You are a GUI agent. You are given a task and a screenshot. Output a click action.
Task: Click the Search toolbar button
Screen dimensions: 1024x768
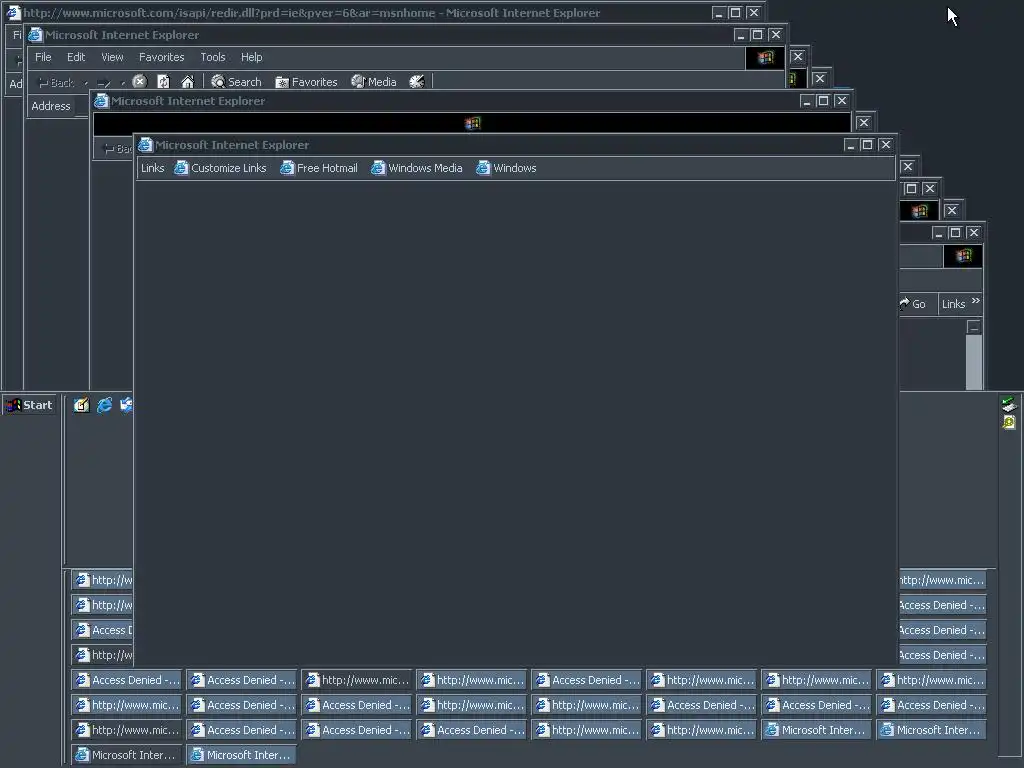(236, 82)
